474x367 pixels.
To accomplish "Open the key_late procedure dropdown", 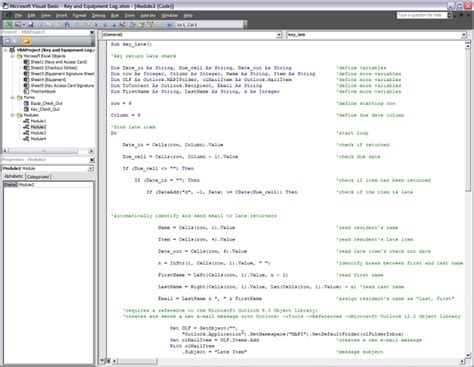I will point(464,35).
